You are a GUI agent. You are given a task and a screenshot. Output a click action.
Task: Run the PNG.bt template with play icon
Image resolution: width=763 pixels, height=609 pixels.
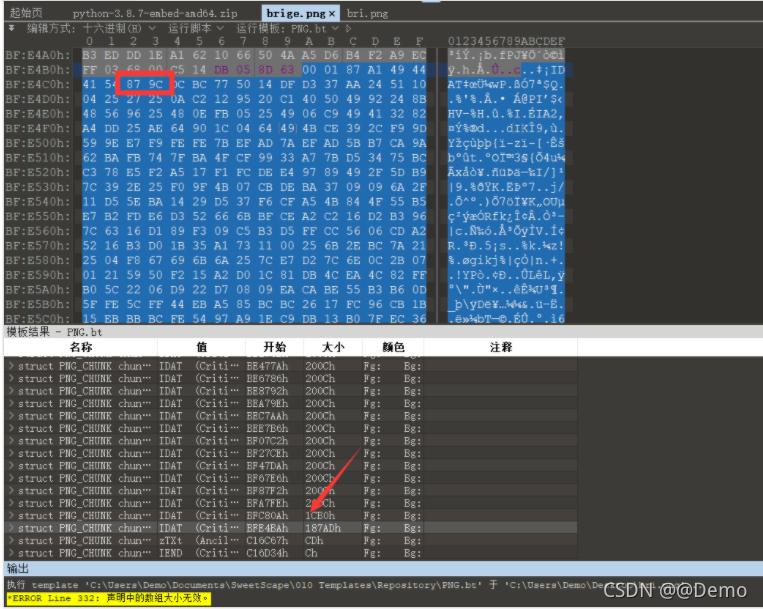(x=348, y=29)
